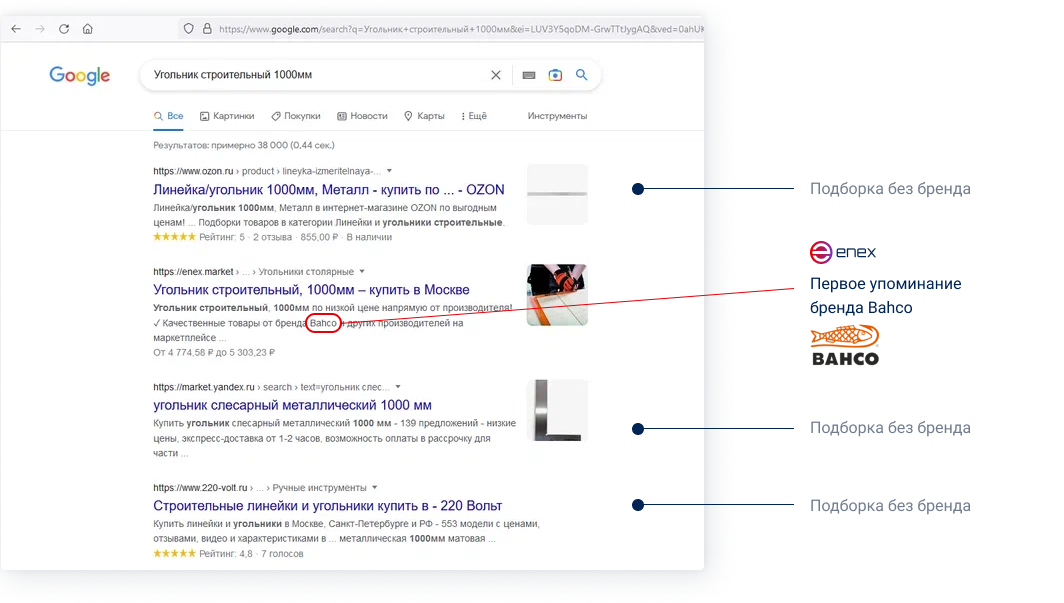Expand the Ещё menu
The width and height of the screenshot is (1064, 603).
(x=474, y=116)
